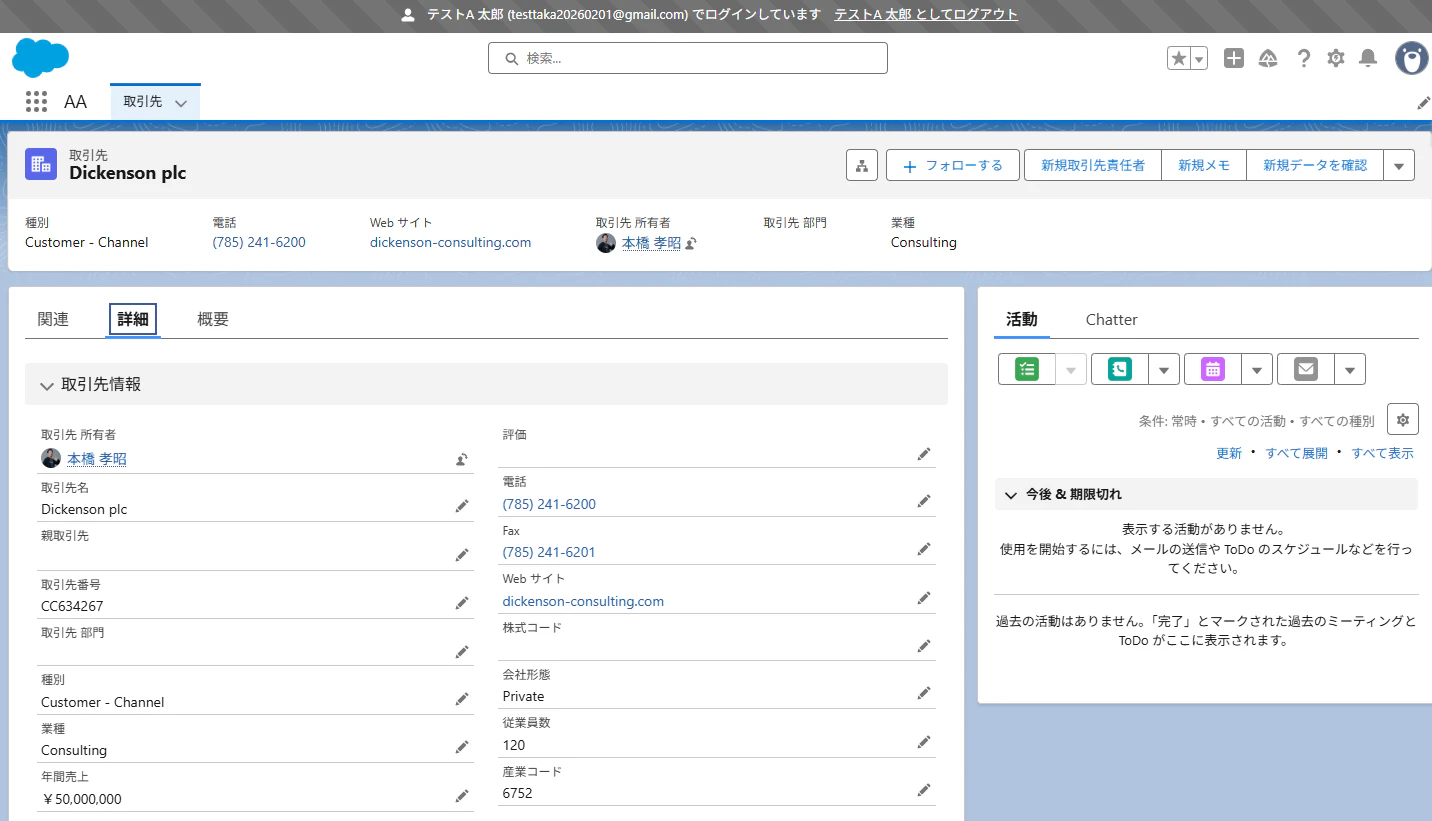Viewport: 1432px width, 821px height.
Task: Open the help question mark icon
Action: pos(1303,59)
